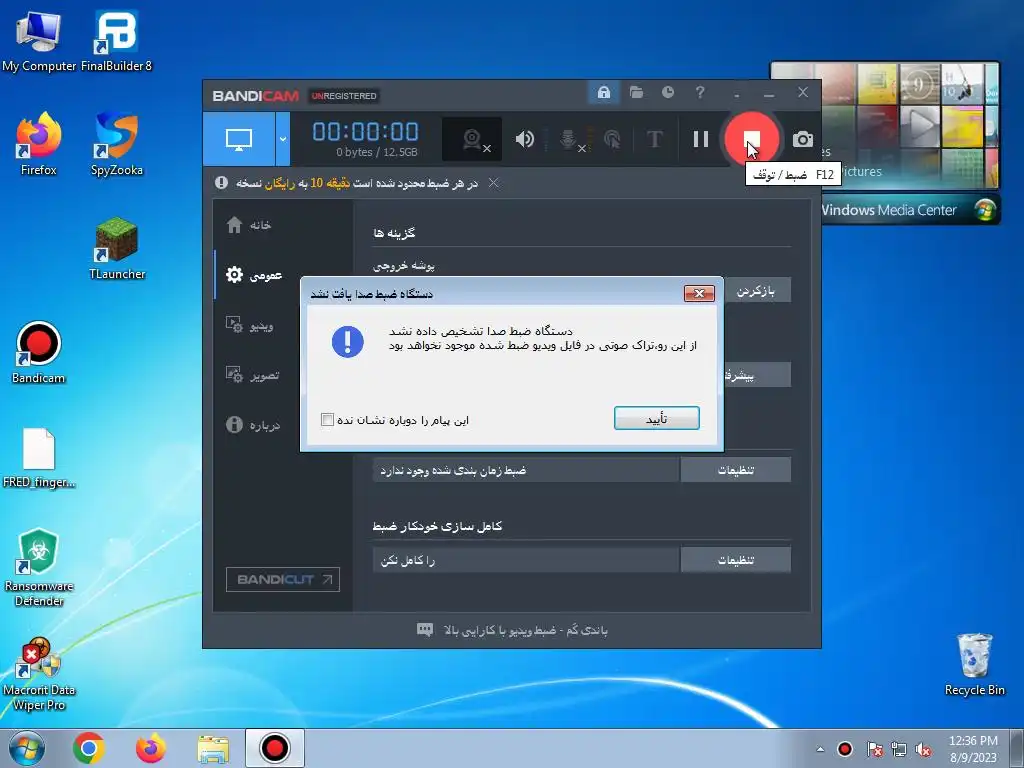
Task: Click the بازکردن (Open) button
Action: [757, 290]
